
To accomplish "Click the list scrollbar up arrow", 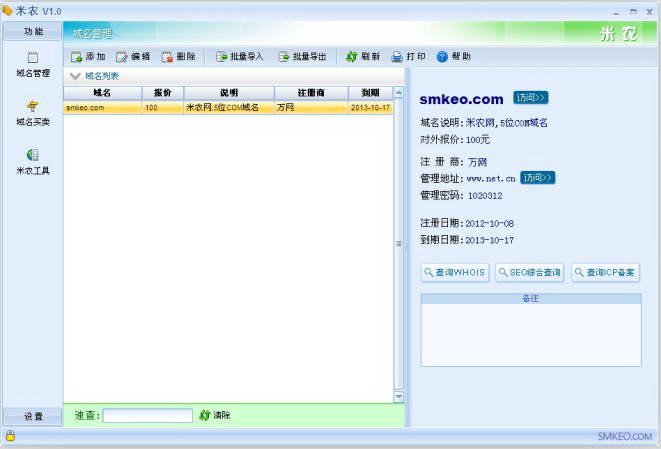I will coord(398,92).
